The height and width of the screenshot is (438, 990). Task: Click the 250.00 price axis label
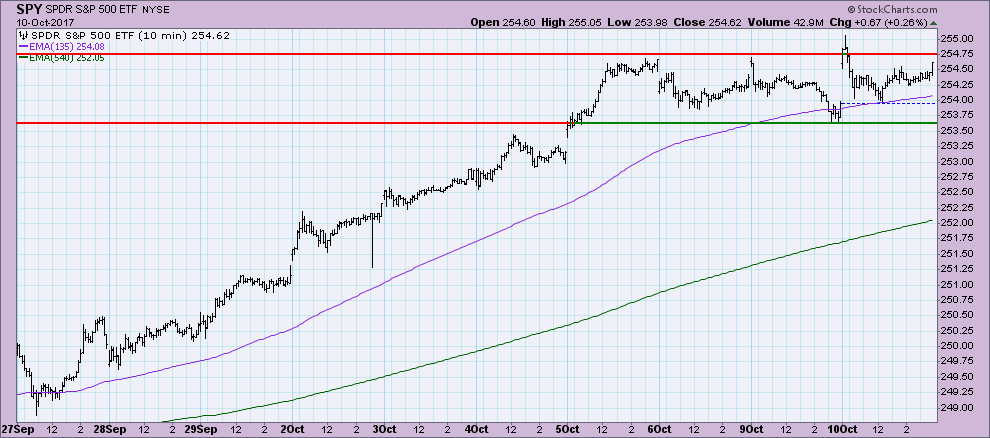[959, 346]
